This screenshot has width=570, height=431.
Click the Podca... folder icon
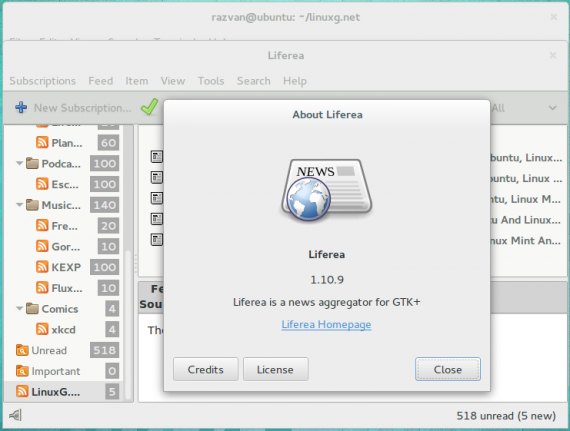click(x=32, y=163)
